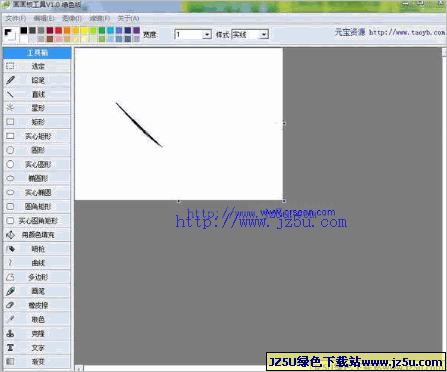Screen dimensions: 447x372
Task: Open the 编辑(E) edit menu
Action: point(44,18)
